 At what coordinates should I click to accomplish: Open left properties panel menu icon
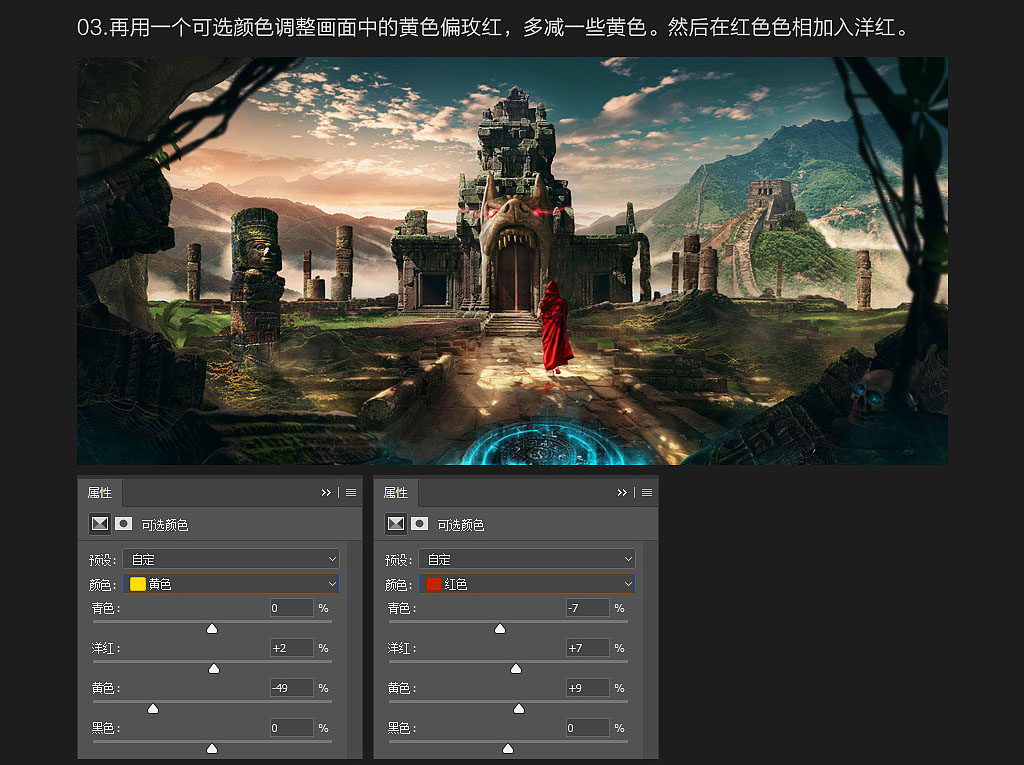pyautogui.click(x=351, y=493)
